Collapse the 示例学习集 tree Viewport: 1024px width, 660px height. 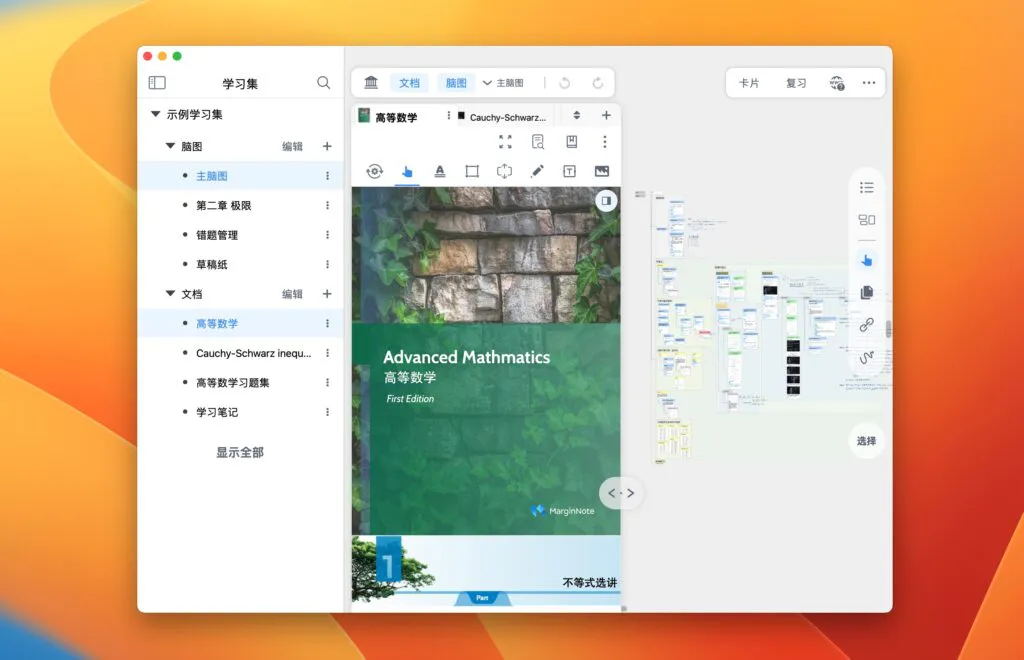(x=155, y=114)
